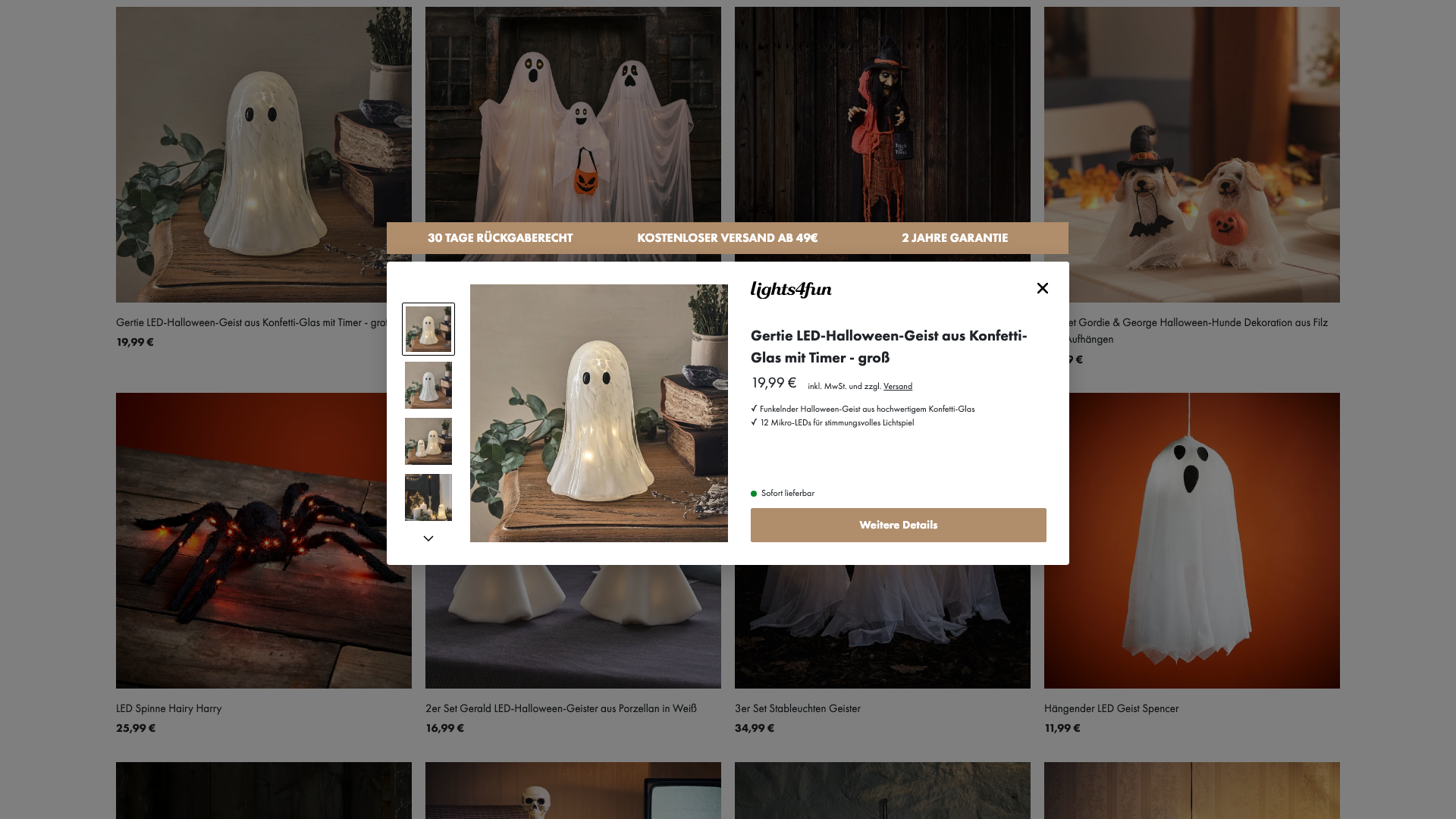Click KOSTENLOSER VERSAND AB 49€ banner text
The width and height of the screenshot is (1456, 819).
pyautogui.click(x=727, y=238)
